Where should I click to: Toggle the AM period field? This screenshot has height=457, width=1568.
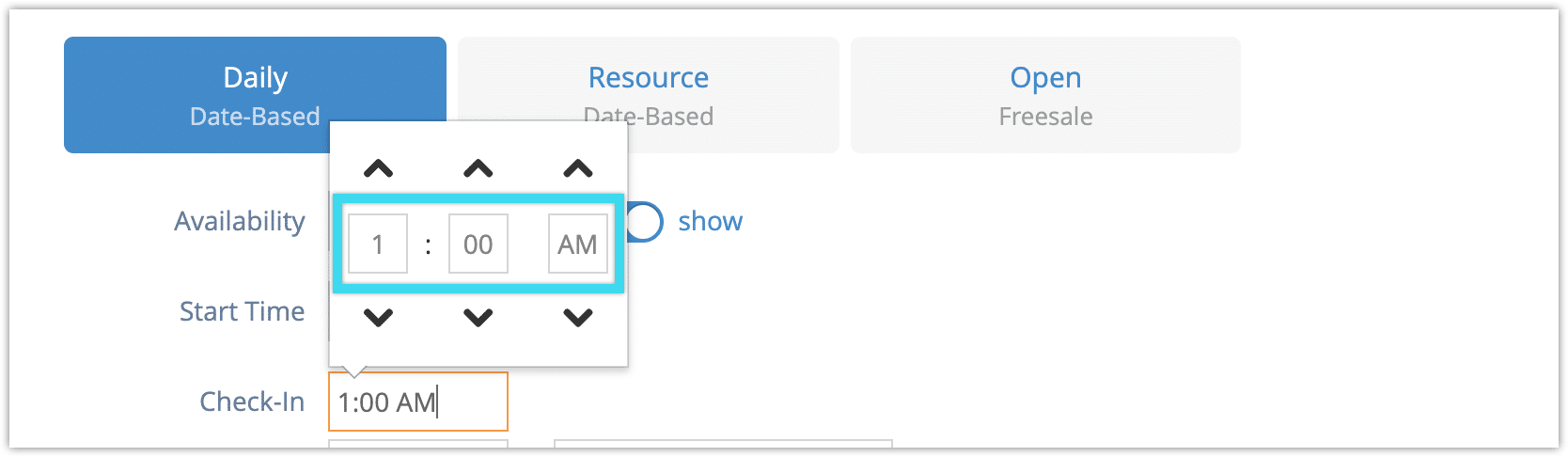[x=578, y=244]
